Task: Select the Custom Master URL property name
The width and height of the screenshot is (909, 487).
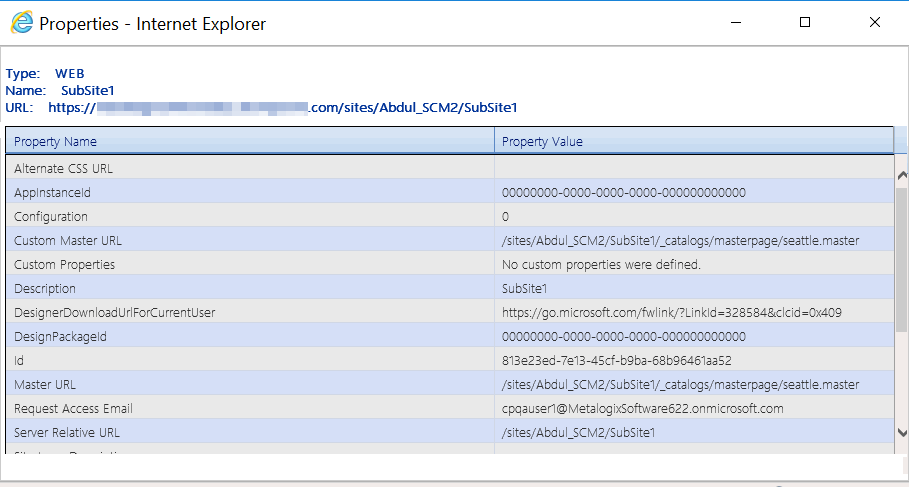Action: (x=68, y=240)
